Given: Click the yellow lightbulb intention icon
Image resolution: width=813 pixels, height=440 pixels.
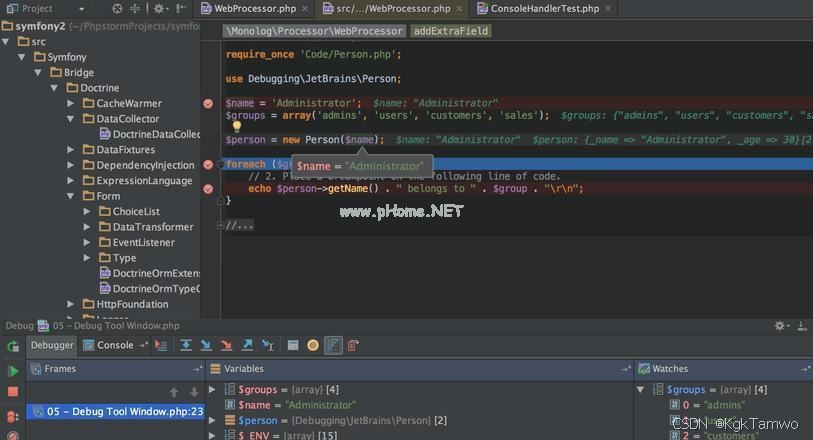Looking at the screenshot, I should 236,126.
